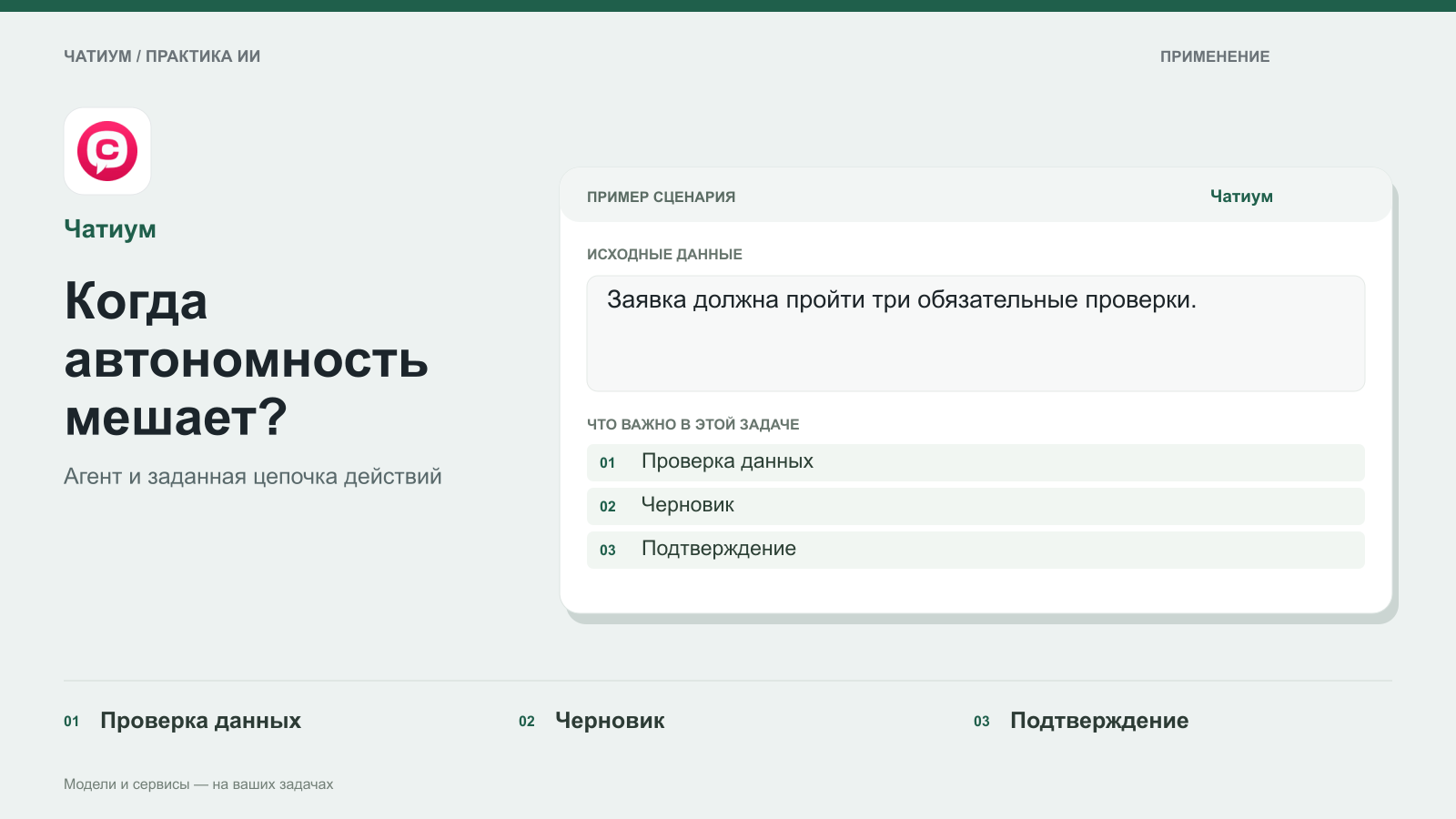1456x819 pixels.
Task: Click the pink Чатиум logo icon
Action: (107, 151)
